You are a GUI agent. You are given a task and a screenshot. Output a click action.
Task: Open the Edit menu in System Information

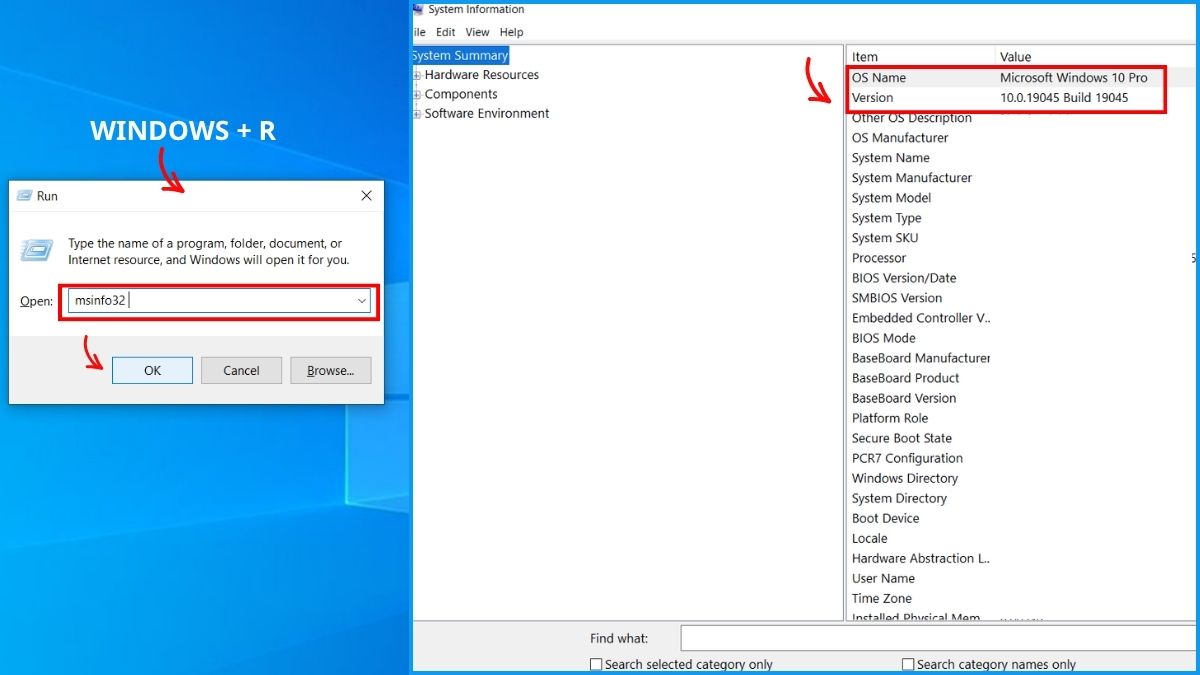click(x=446, y=32)
